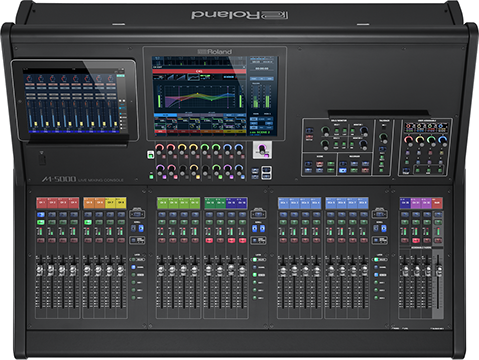The image size is (479, 360).
Task: Tap the first yellow channel scribble strip display
Action: (110, 202)
